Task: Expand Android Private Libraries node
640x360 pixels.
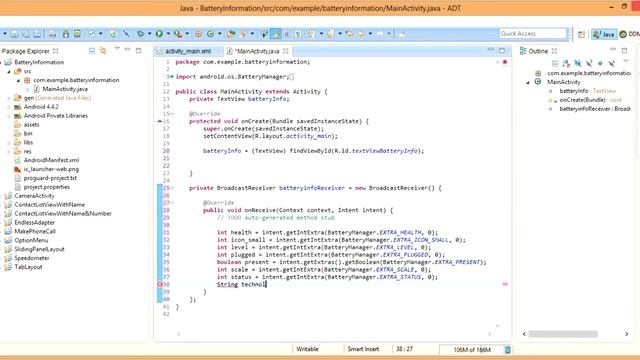Action: pyautogui.click(x=9, y=116)
